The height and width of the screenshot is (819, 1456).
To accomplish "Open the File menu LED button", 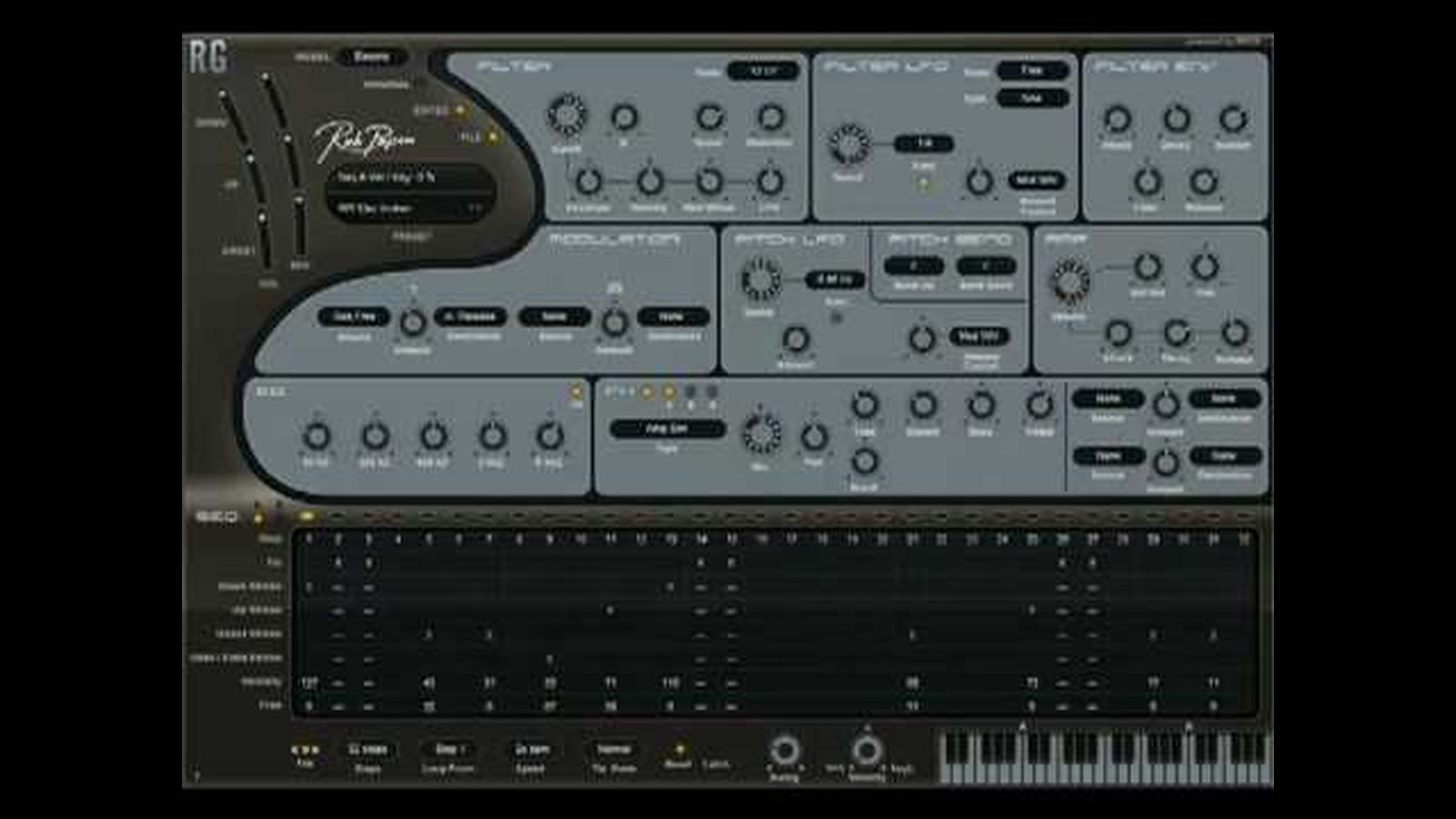I will click(492, 137).
